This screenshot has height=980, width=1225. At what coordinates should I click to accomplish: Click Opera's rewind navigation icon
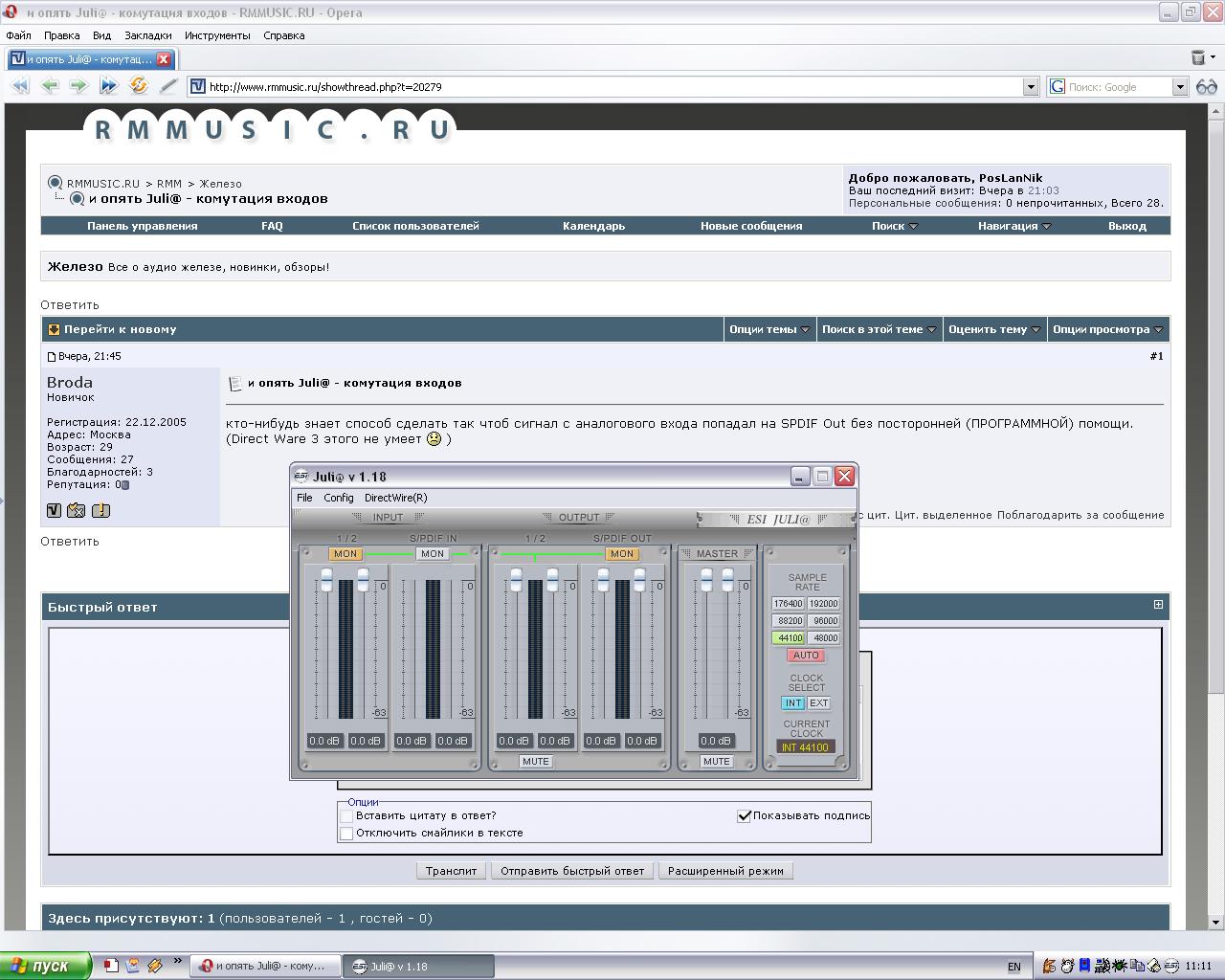[20, 86]
